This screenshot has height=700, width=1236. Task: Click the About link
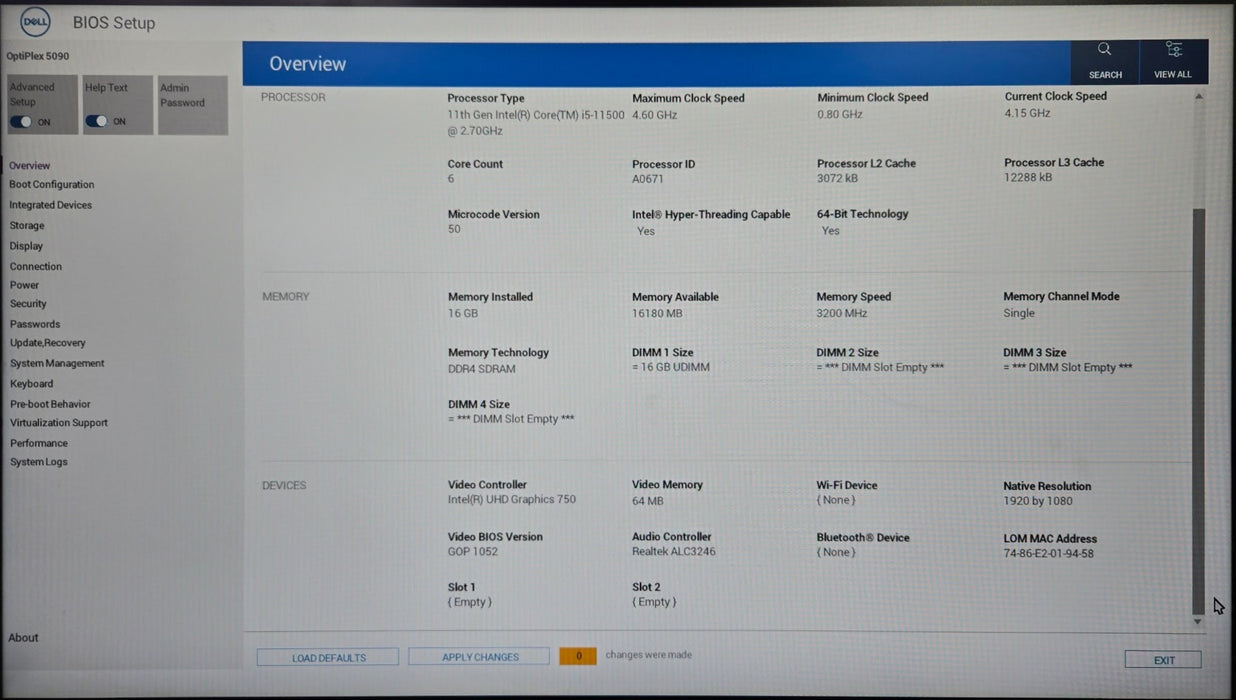point(24,638)
